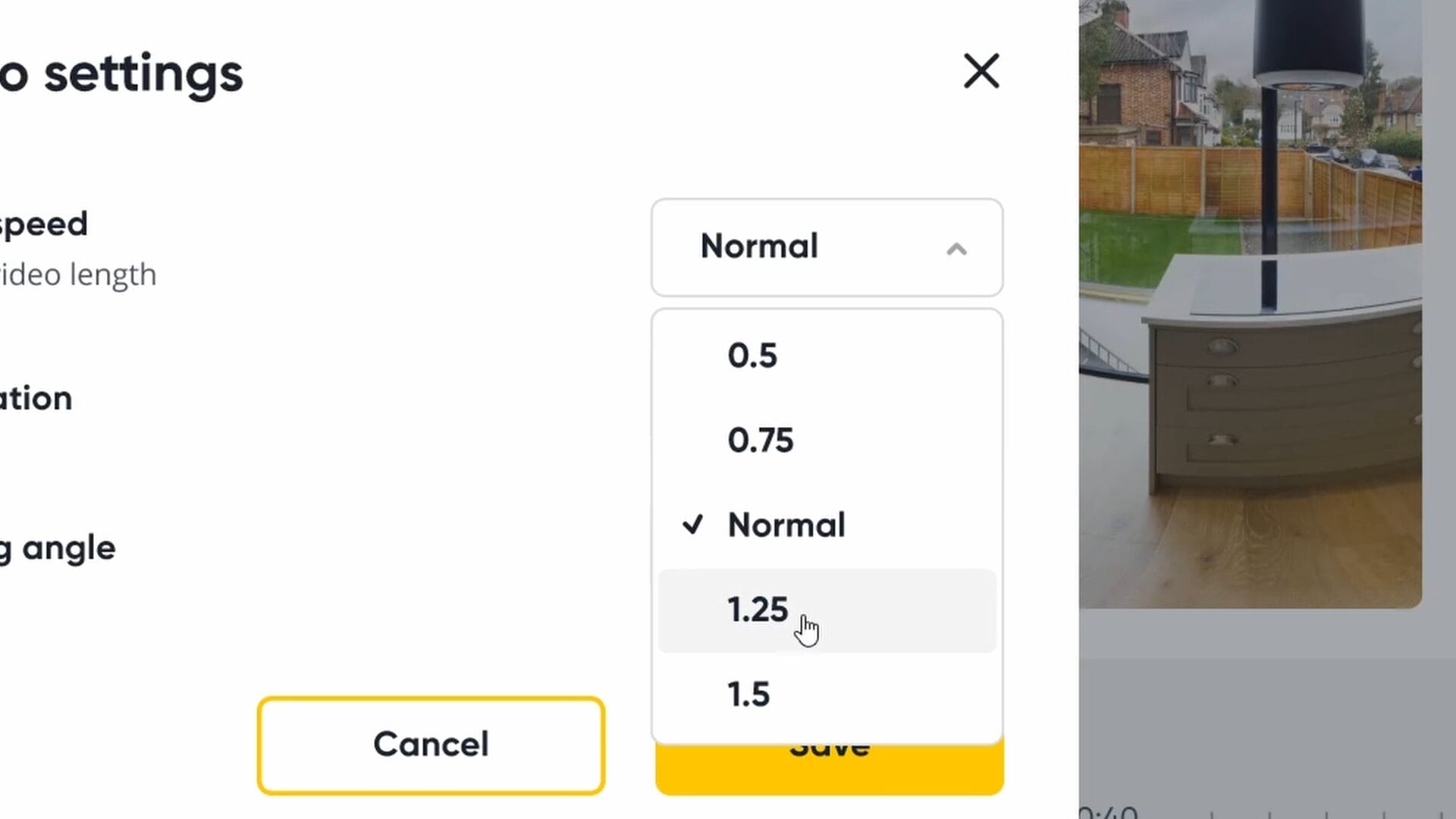Pick the 1.25 speed option
1456x819 pixels.
coord(758,610)
